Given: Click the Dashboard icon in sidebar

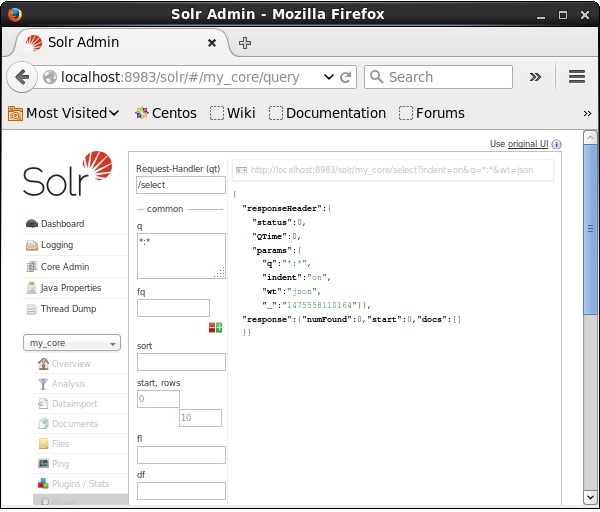Looking at the screenshot, I should click(x=32, y=224).
